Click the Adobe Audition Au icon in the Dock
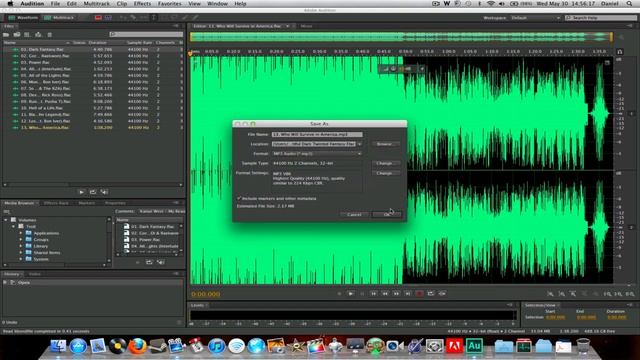The width and height of the screenshot is (640, 360). (474, 346)
